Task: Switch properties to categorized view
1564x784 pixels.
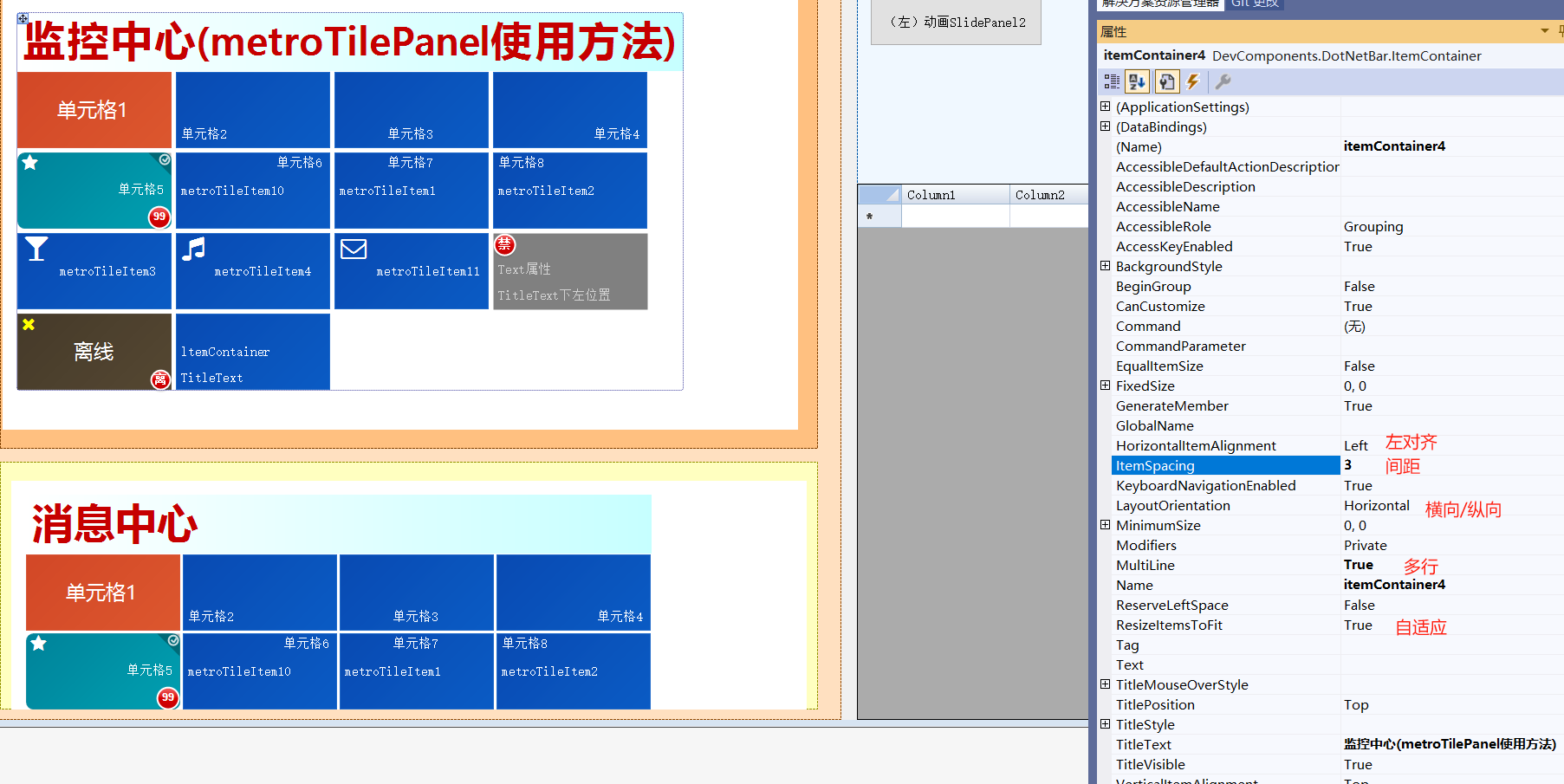Action: [x=1112, y=81]
